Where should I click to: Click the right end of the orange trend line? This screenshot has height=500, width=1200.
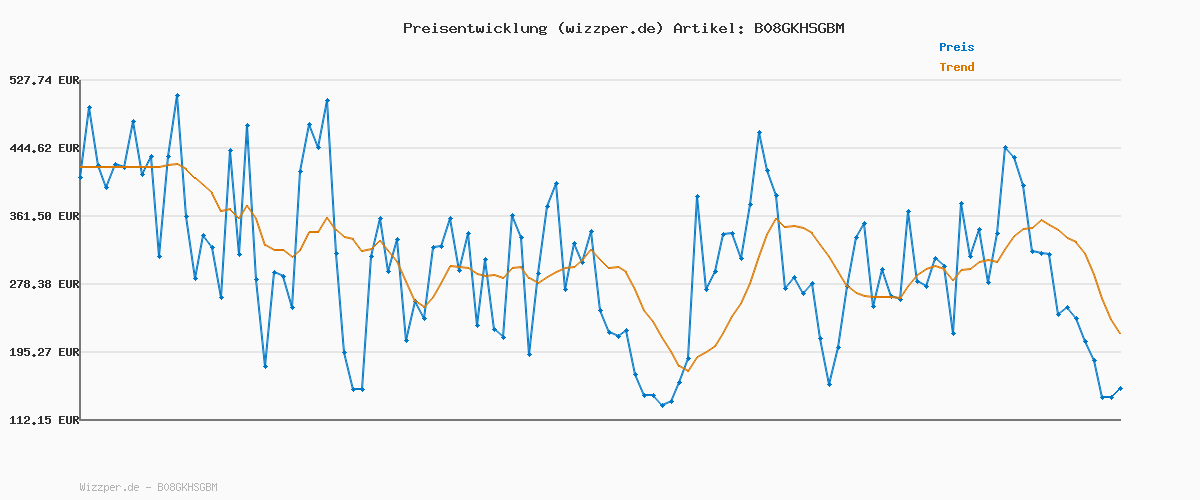click(1120, 333)
